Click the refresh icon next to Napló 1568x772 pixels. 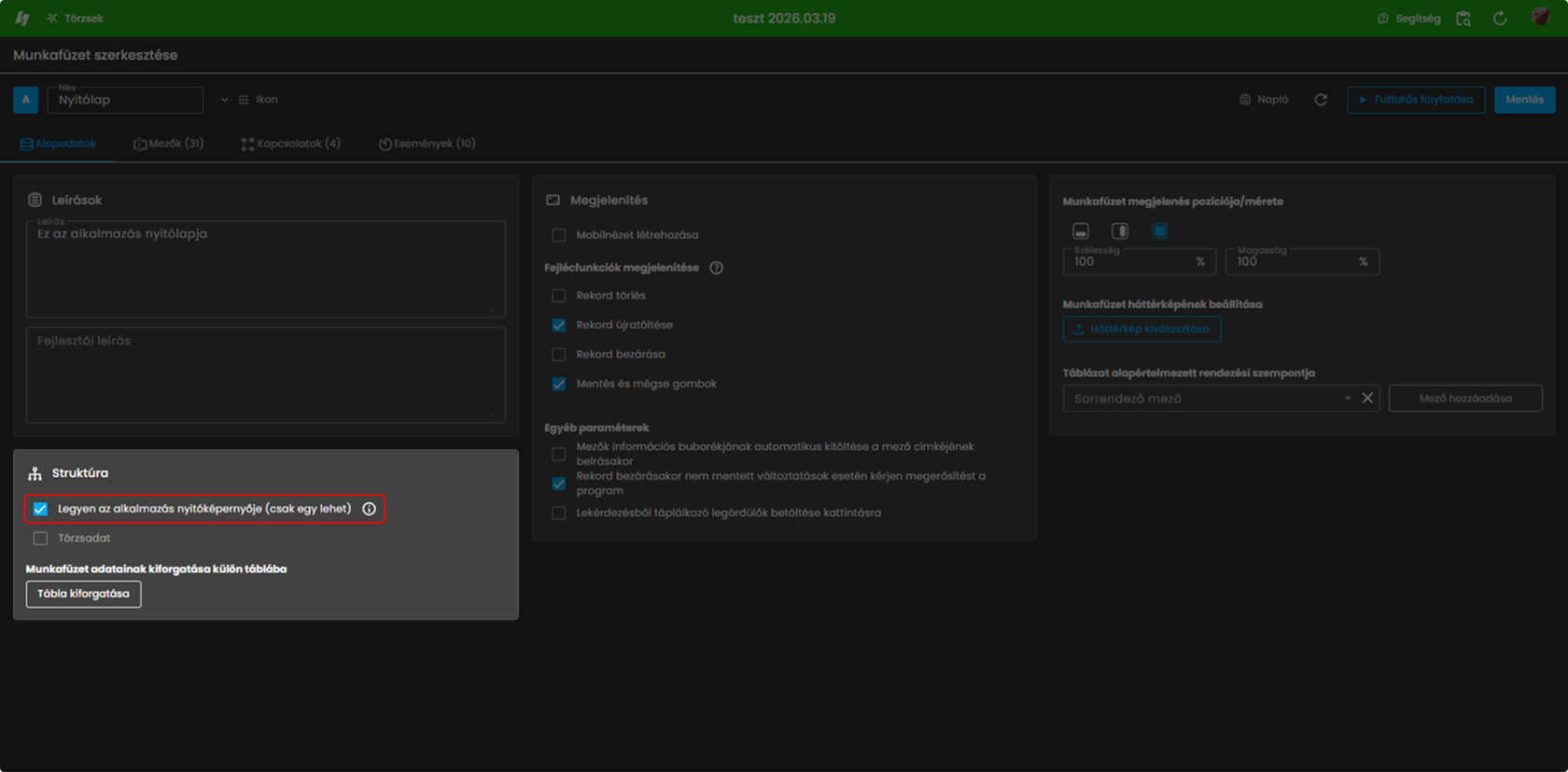(1321, 100)
